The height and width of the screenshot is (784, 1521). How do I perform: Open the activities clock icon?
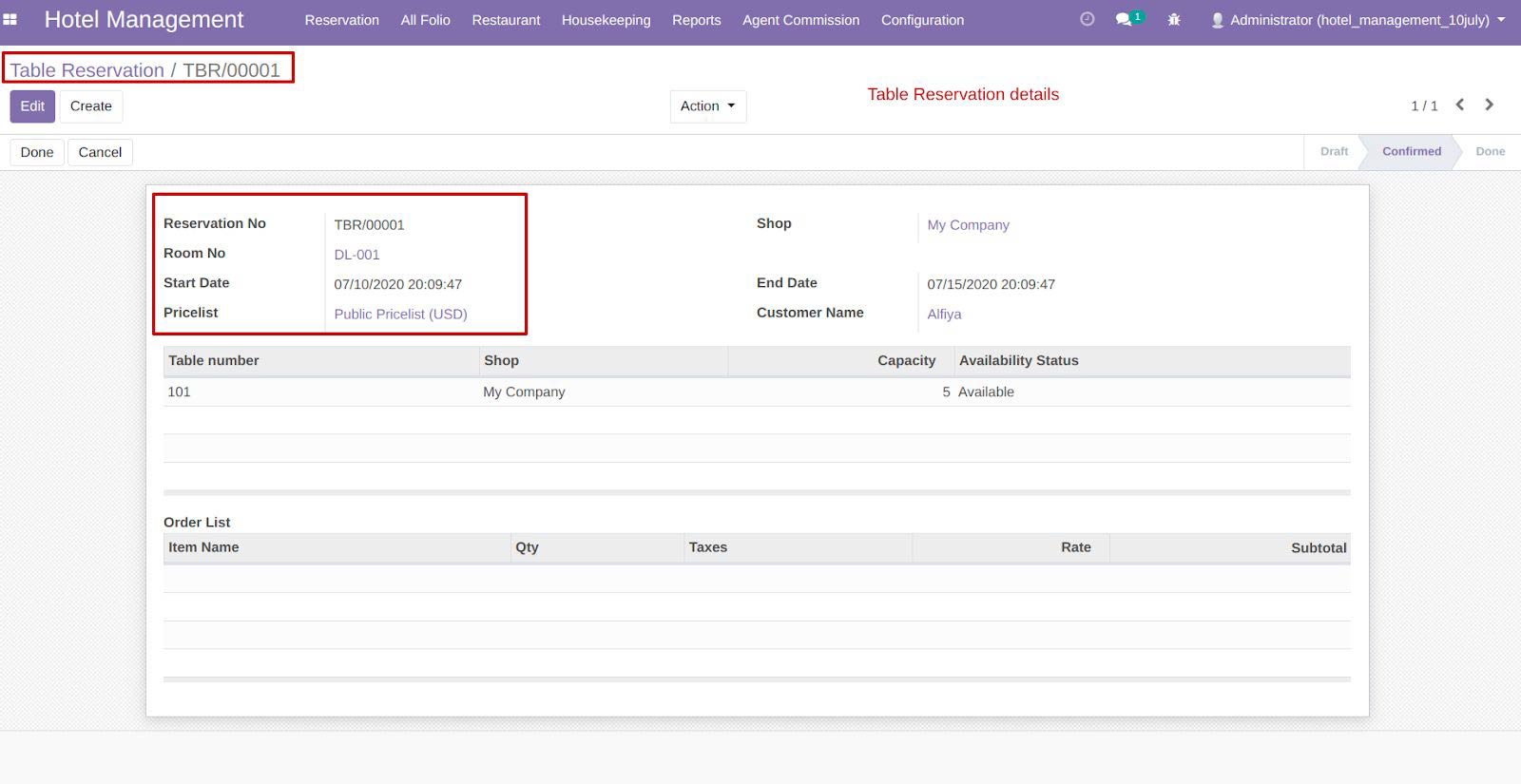click(1088, 19)
